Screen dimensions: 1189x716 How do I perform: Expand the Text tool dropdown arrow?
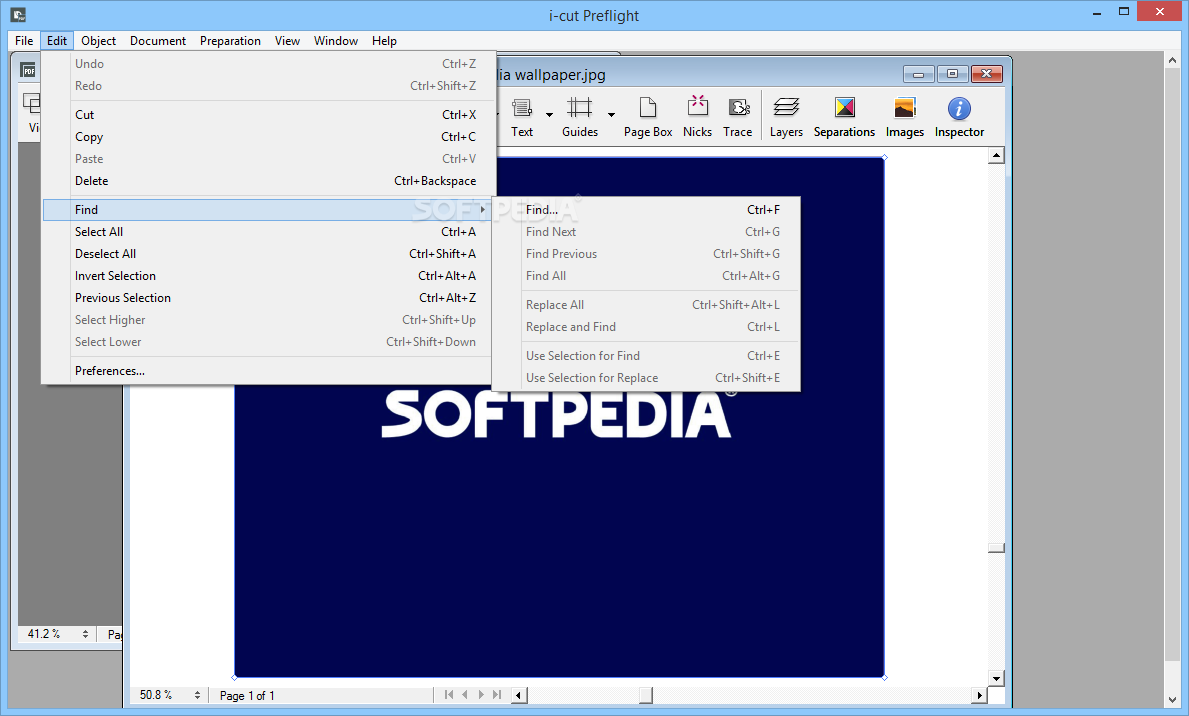(549, 115)
